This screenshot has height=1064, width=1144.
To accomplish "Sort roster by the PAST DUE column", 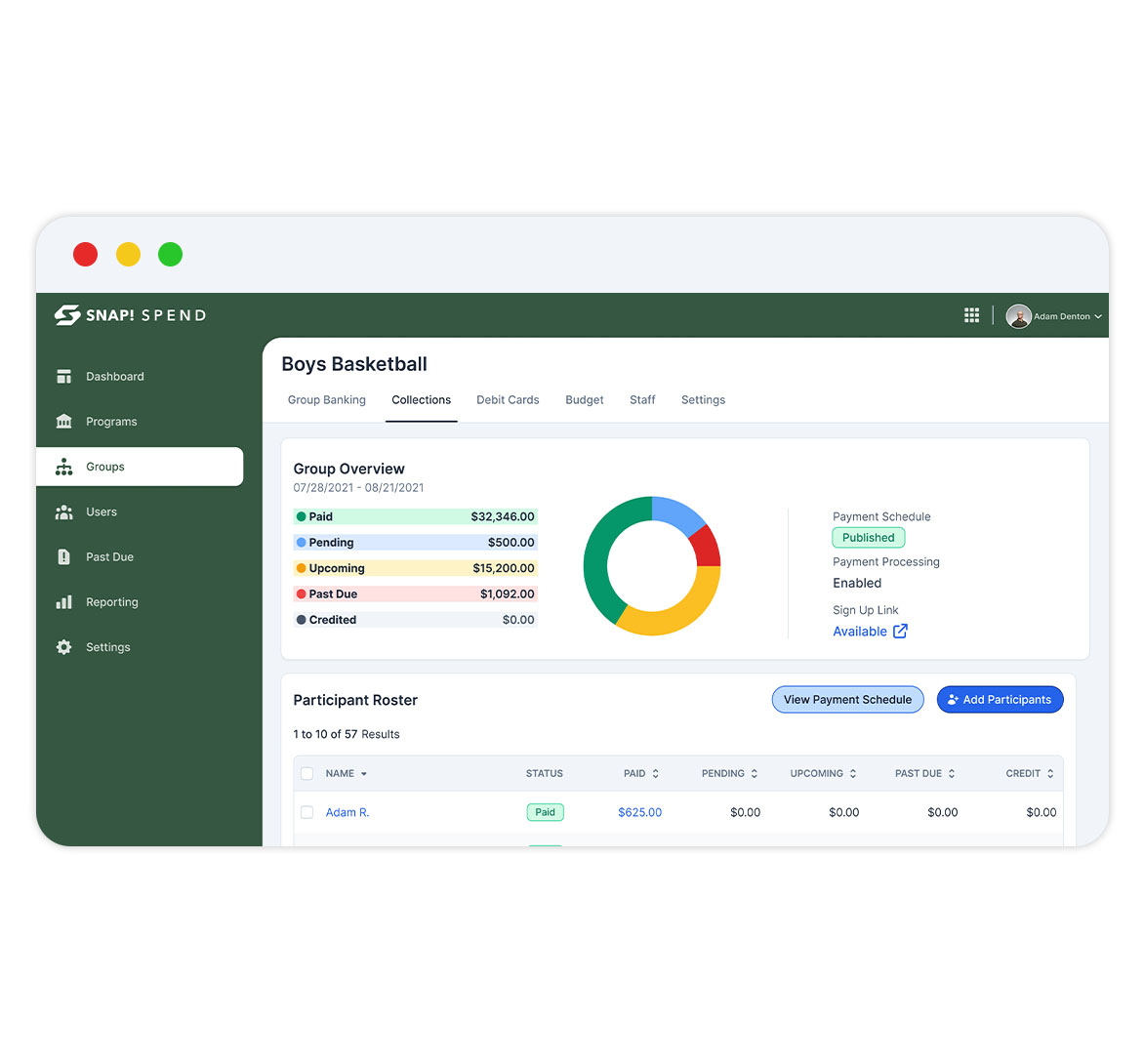I will tap(952, 774).
